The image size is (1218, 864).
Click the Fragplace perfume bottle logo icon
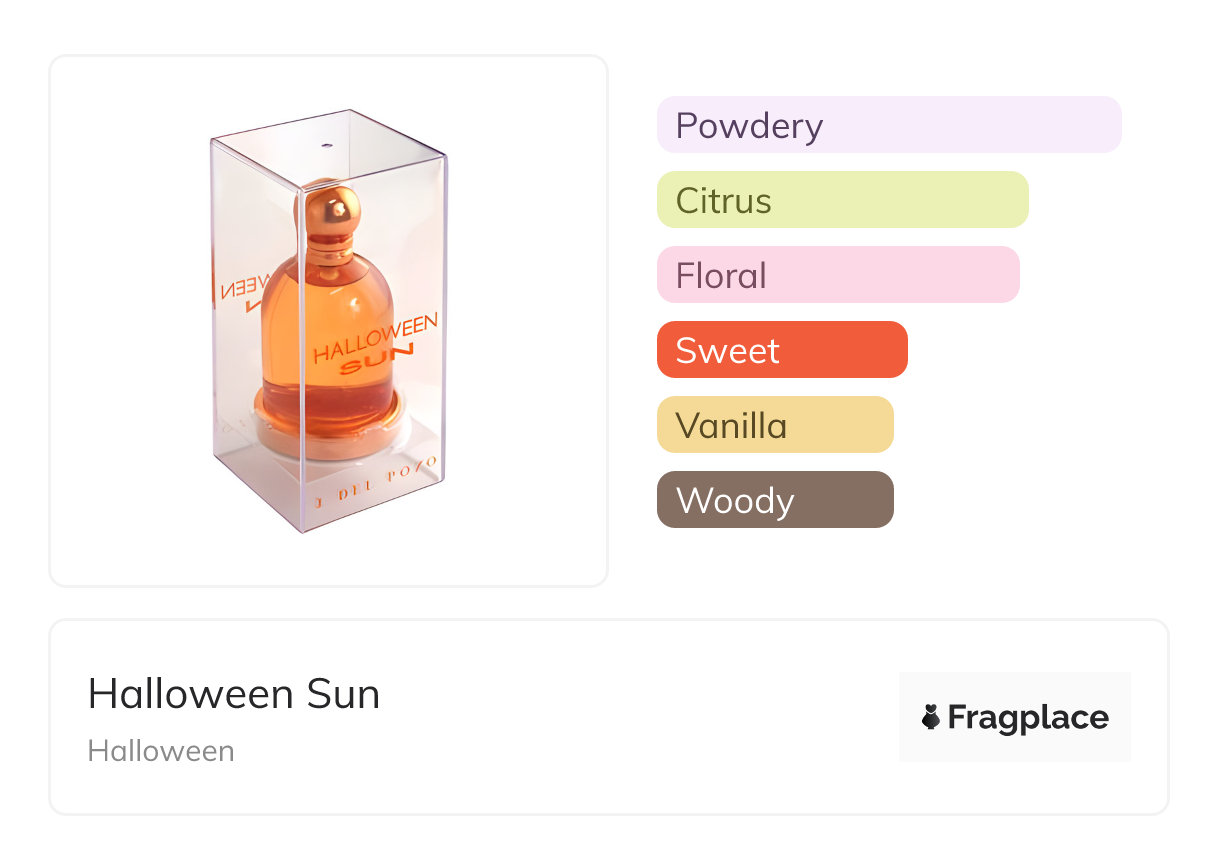(x=931, y=717)
